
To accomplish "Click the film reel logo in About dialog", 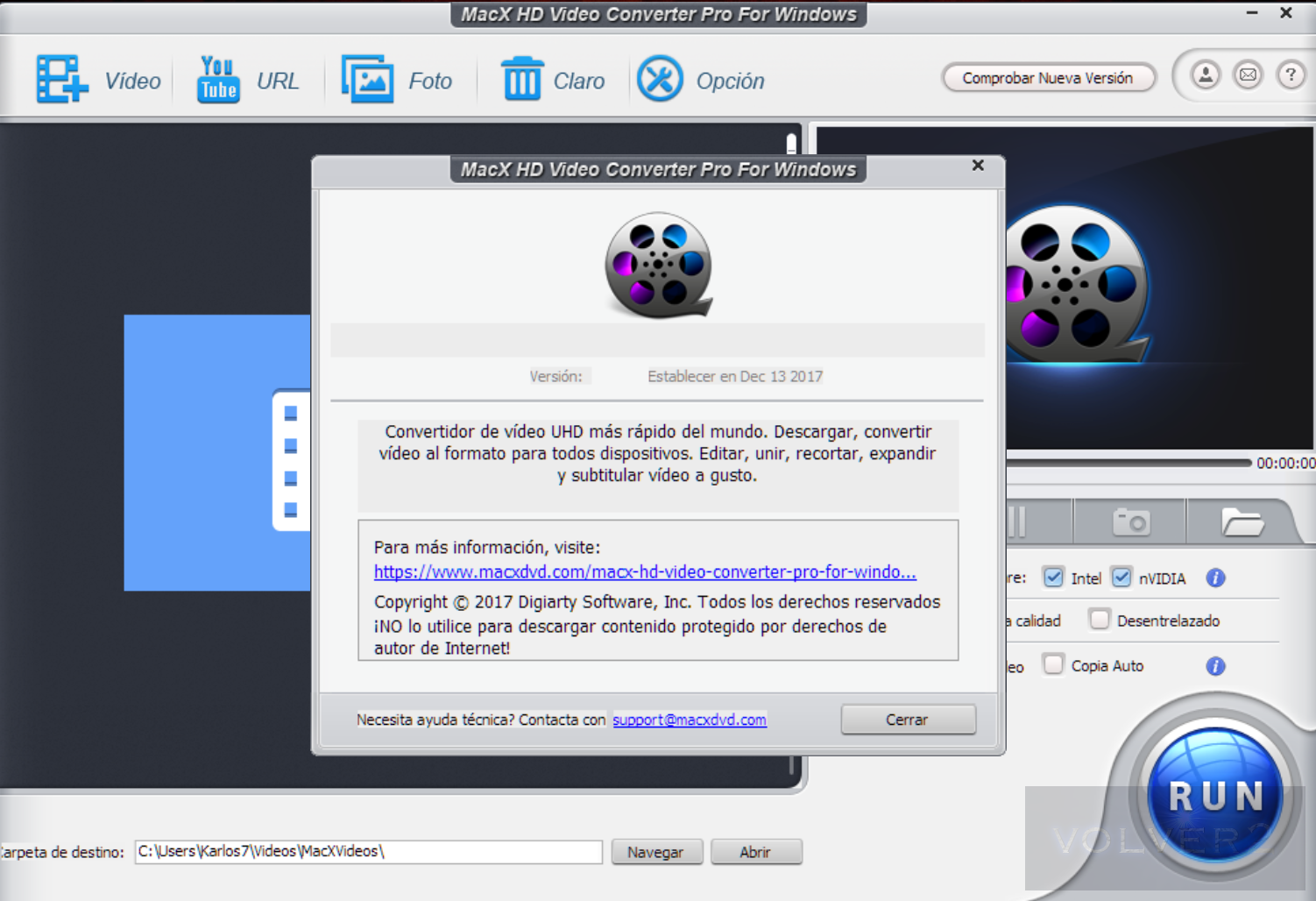I will (658, 265).
